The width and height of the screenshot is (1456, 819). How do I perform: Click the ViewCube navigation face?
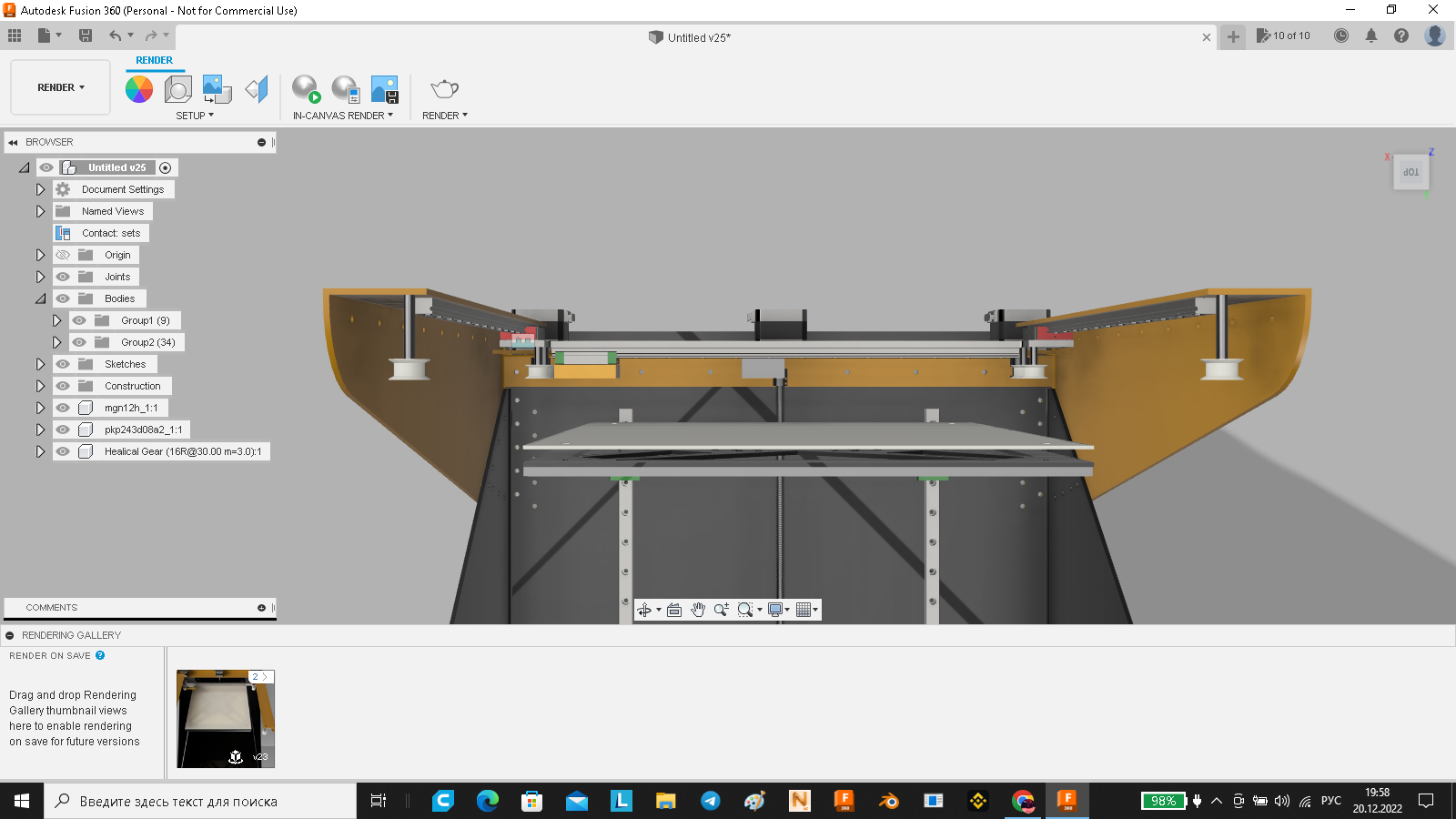coord(1410,172)
